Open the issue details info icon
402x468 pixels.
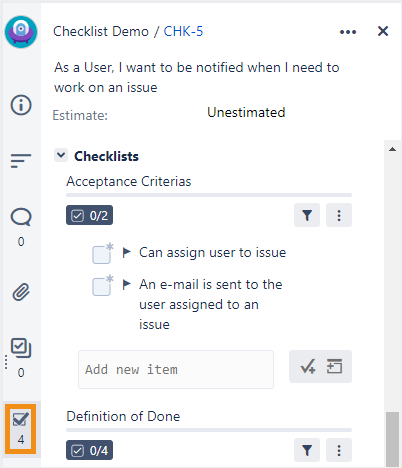click(21, 105)
